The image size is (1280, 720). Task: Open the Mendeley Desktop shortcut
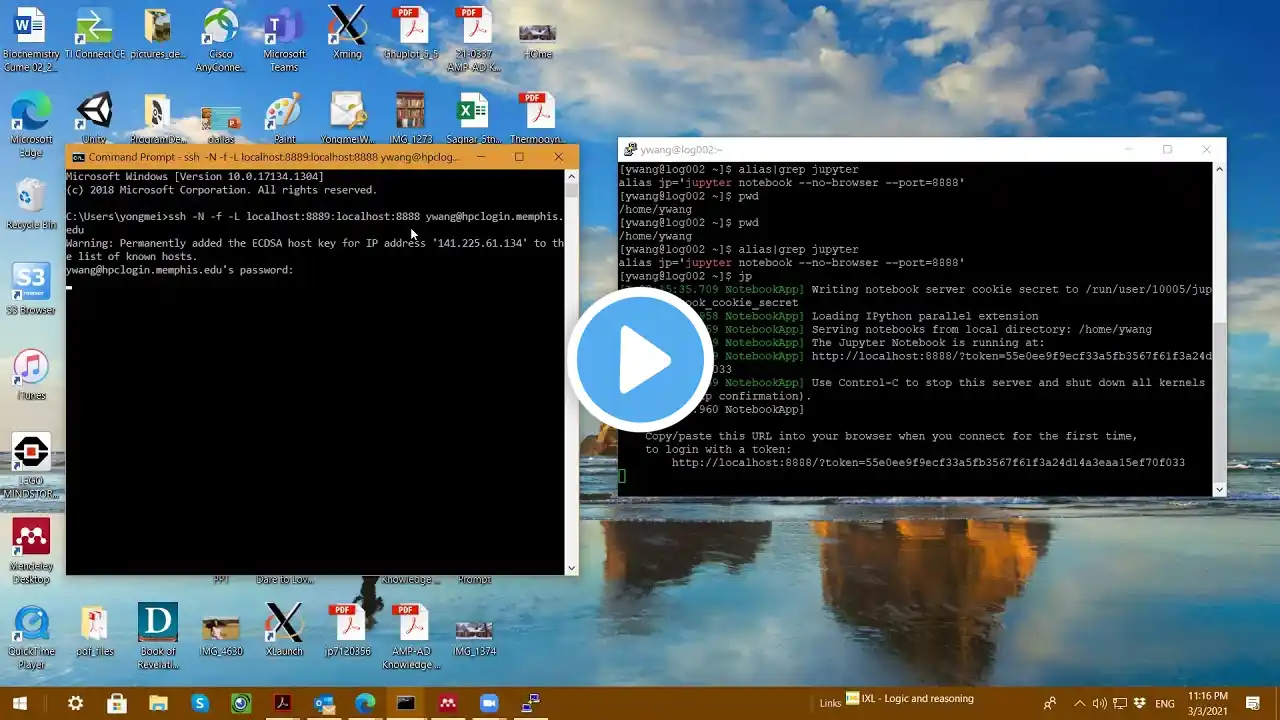[31, 550]
